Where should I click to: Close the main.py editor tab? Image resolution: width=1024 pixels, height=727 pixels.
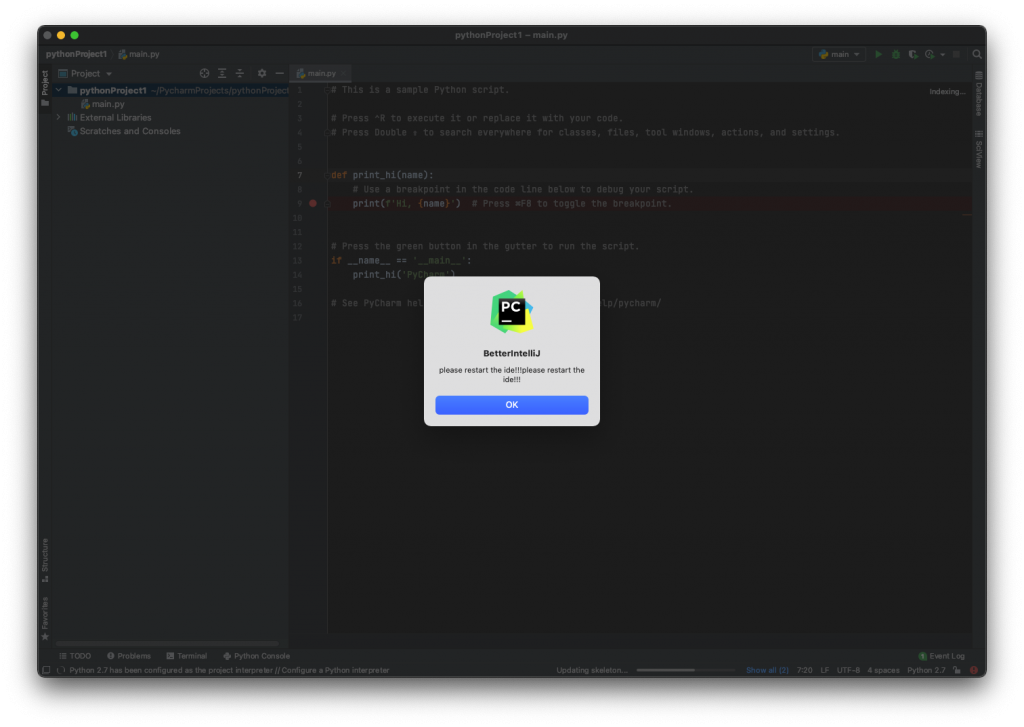pyautogui.click(x=344, y=74)
